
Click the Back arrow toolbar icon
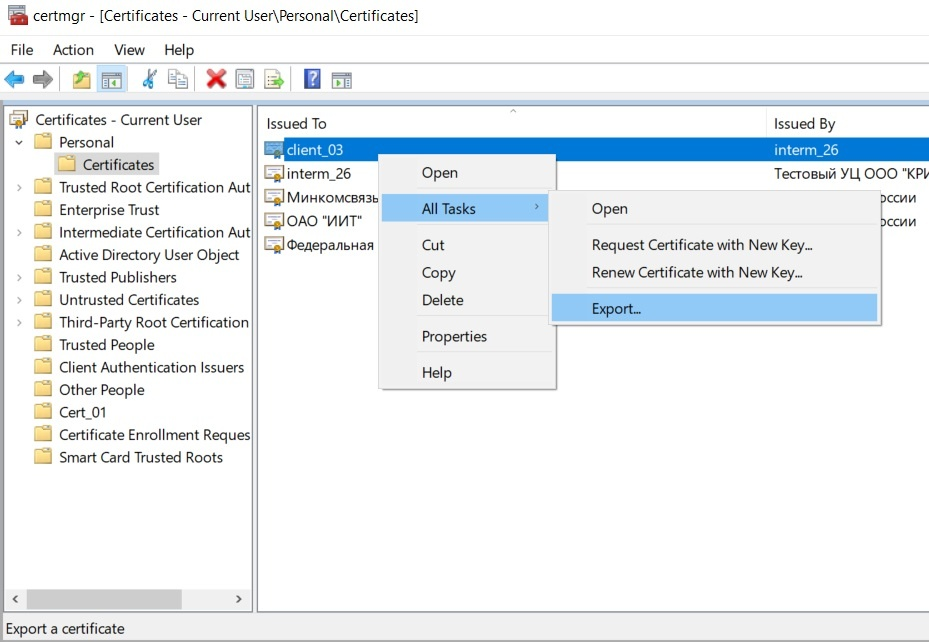pos(14,79)
